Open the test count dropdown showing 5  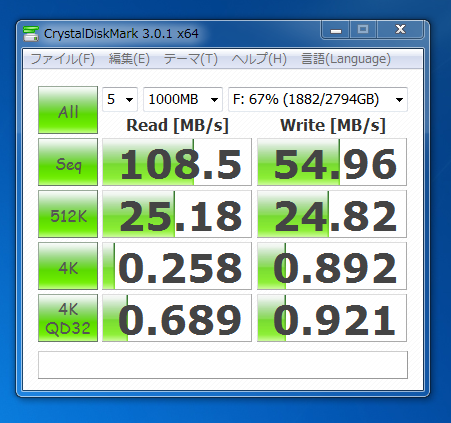pos(120,99)
